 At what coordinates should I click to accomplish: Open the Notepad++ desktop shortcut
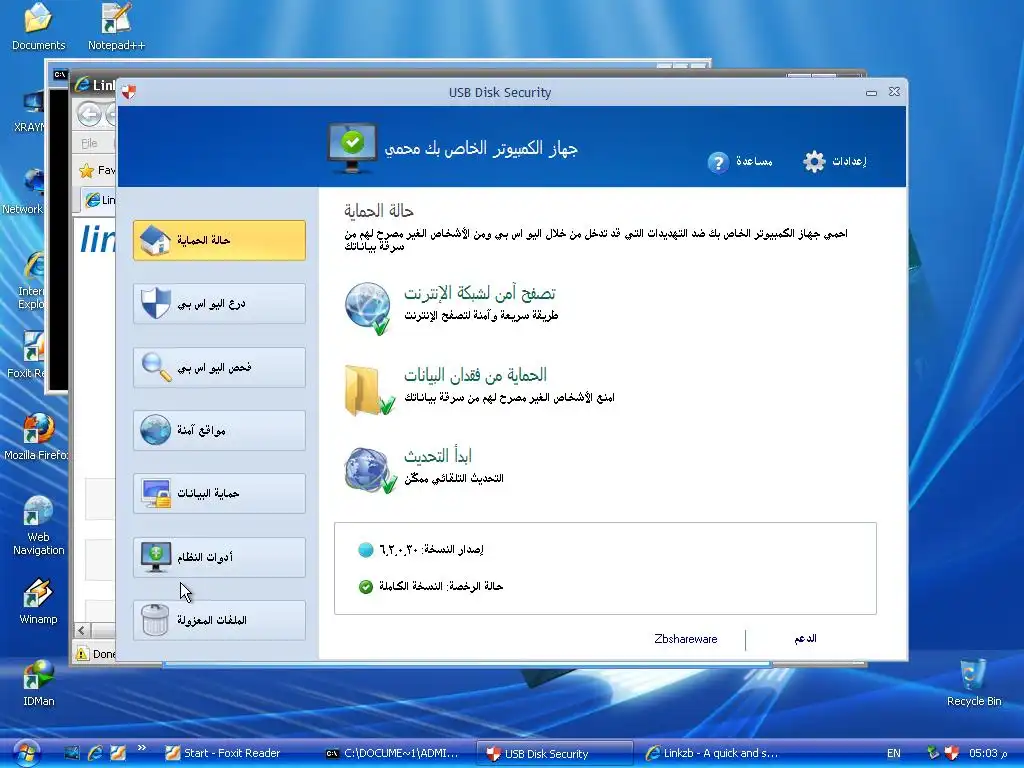(x=116, y=26)
